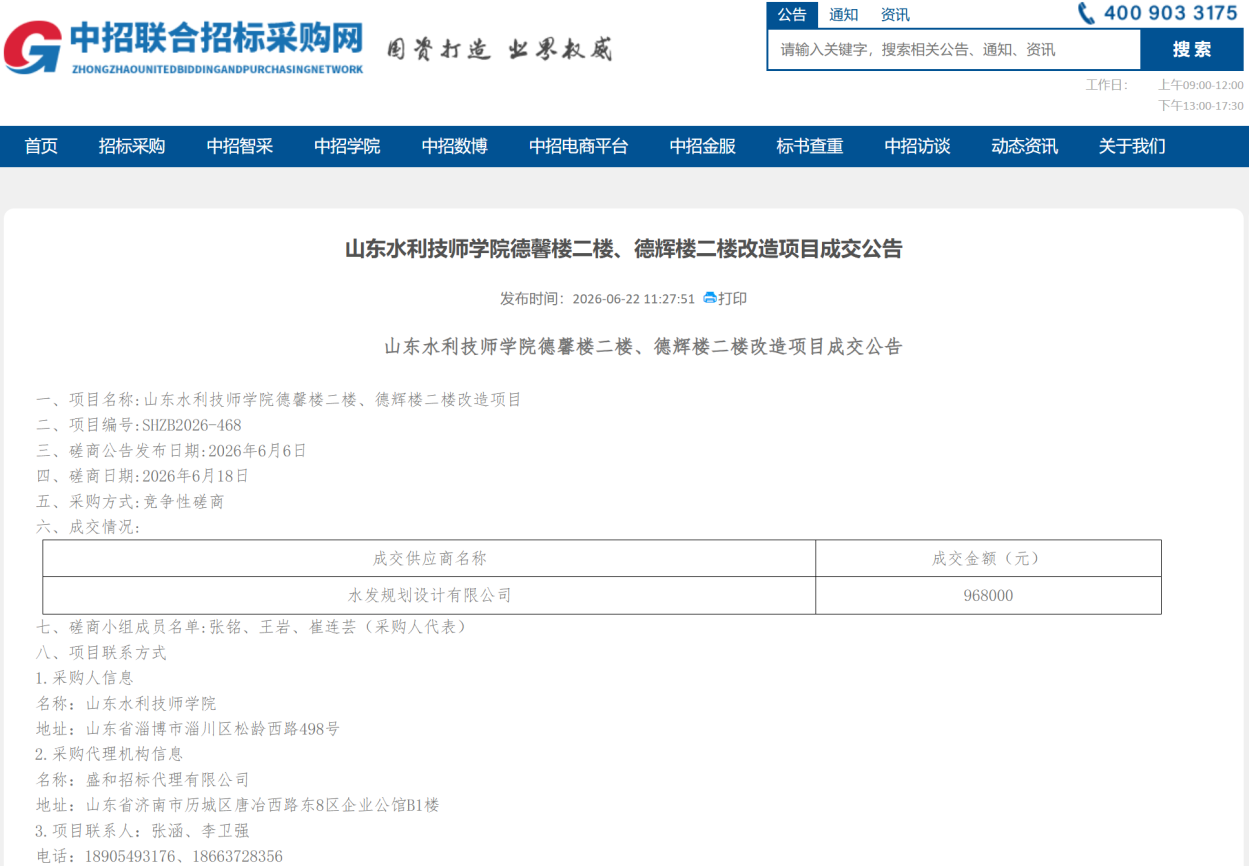Click the working hours 下午13:00-17:30
Viewport: 1250px width, 866px height.
1201,106
